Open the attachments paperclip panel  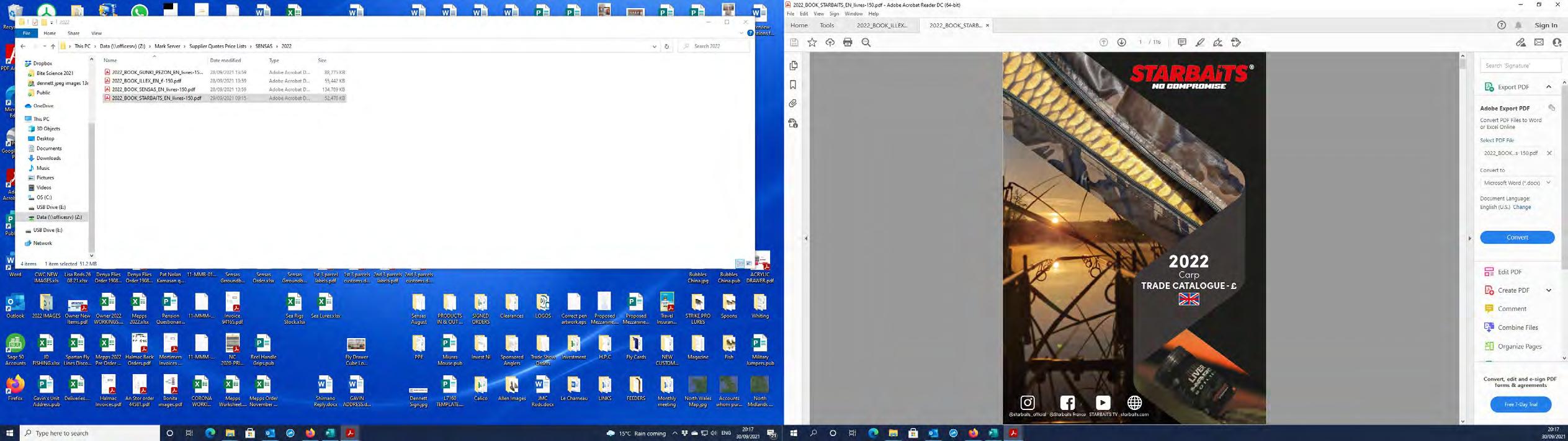[793, 104]
